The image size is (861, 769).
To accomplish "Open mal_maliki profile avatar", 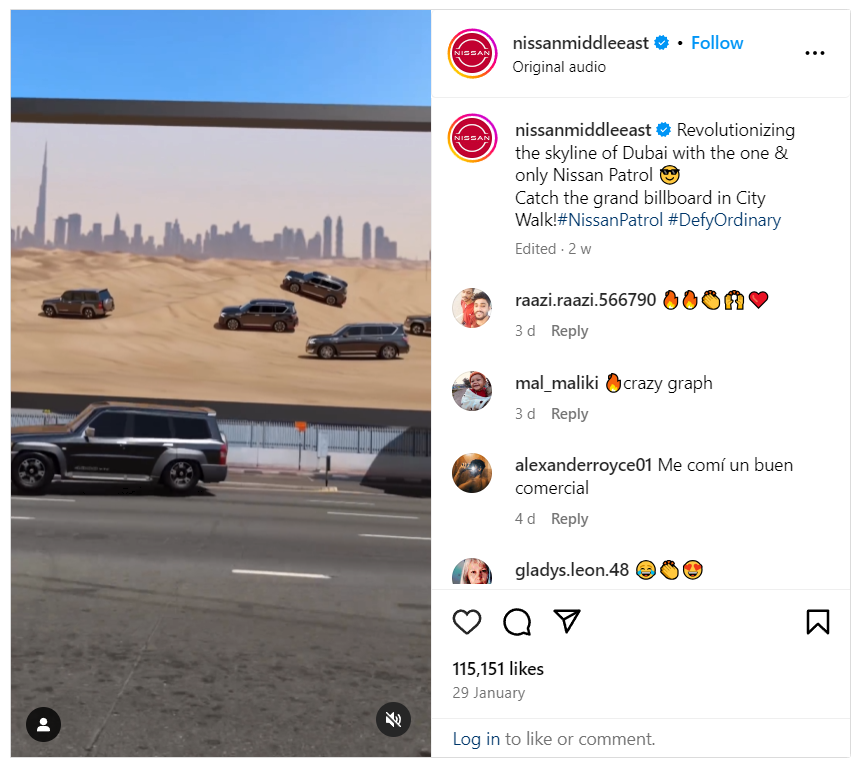I will coord(472,391).
